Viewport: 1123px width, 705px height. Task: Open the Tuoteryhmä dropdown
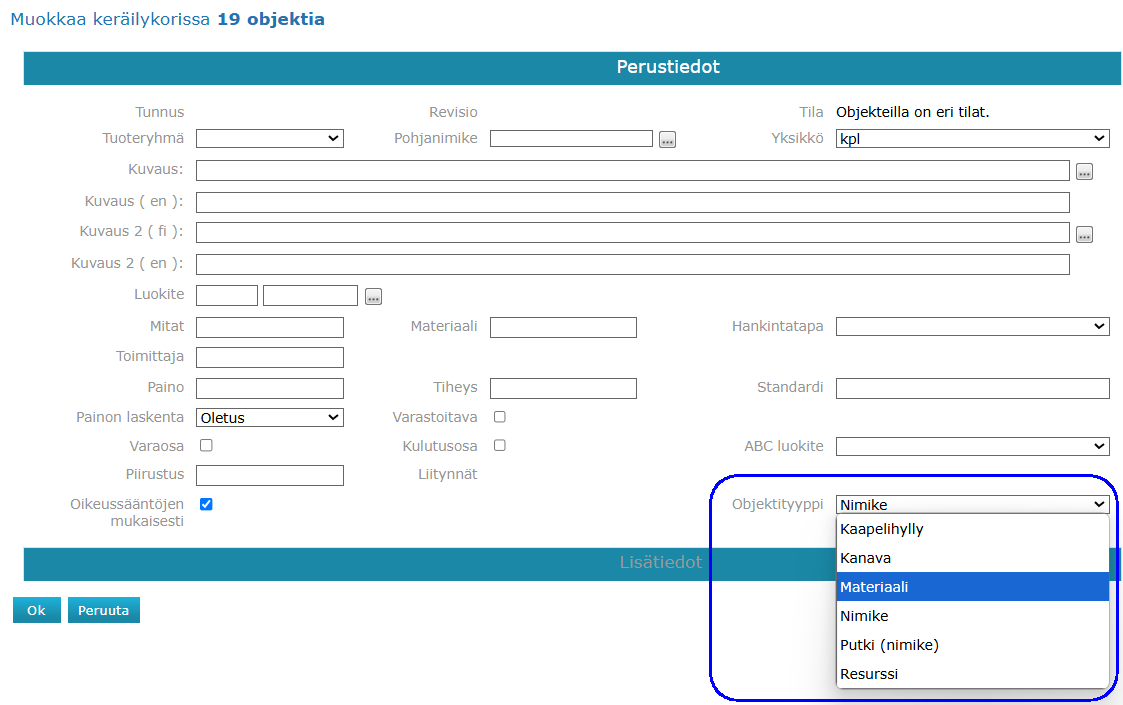(270, 139)
